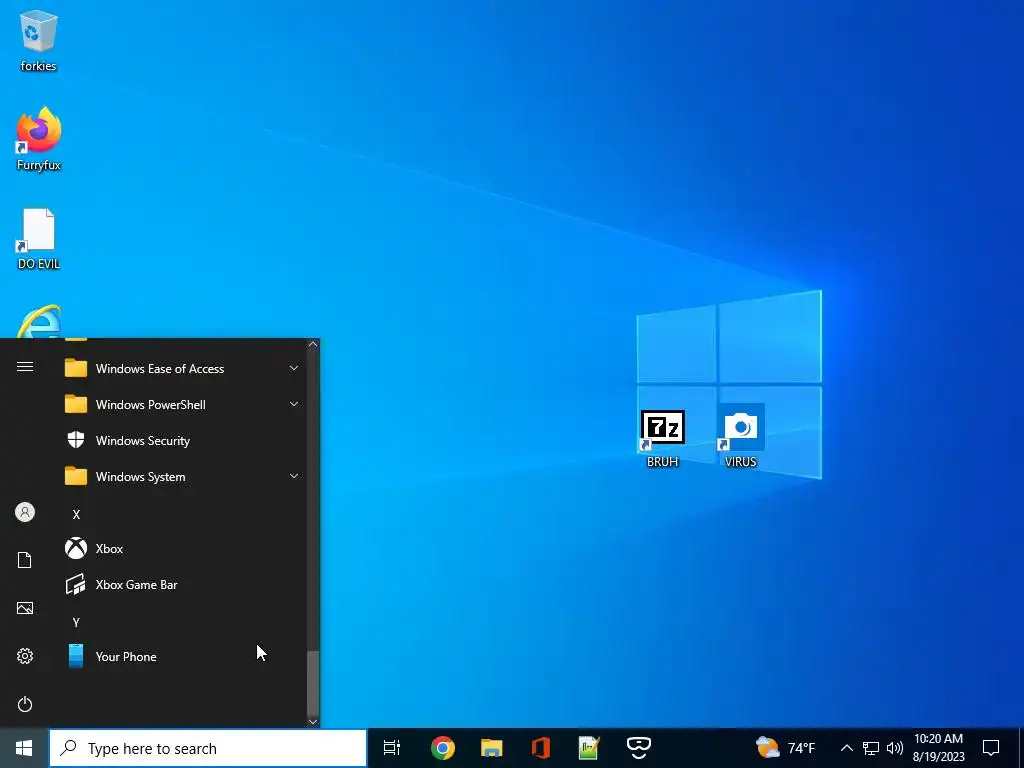Open network status tray icon

(871, 748)
